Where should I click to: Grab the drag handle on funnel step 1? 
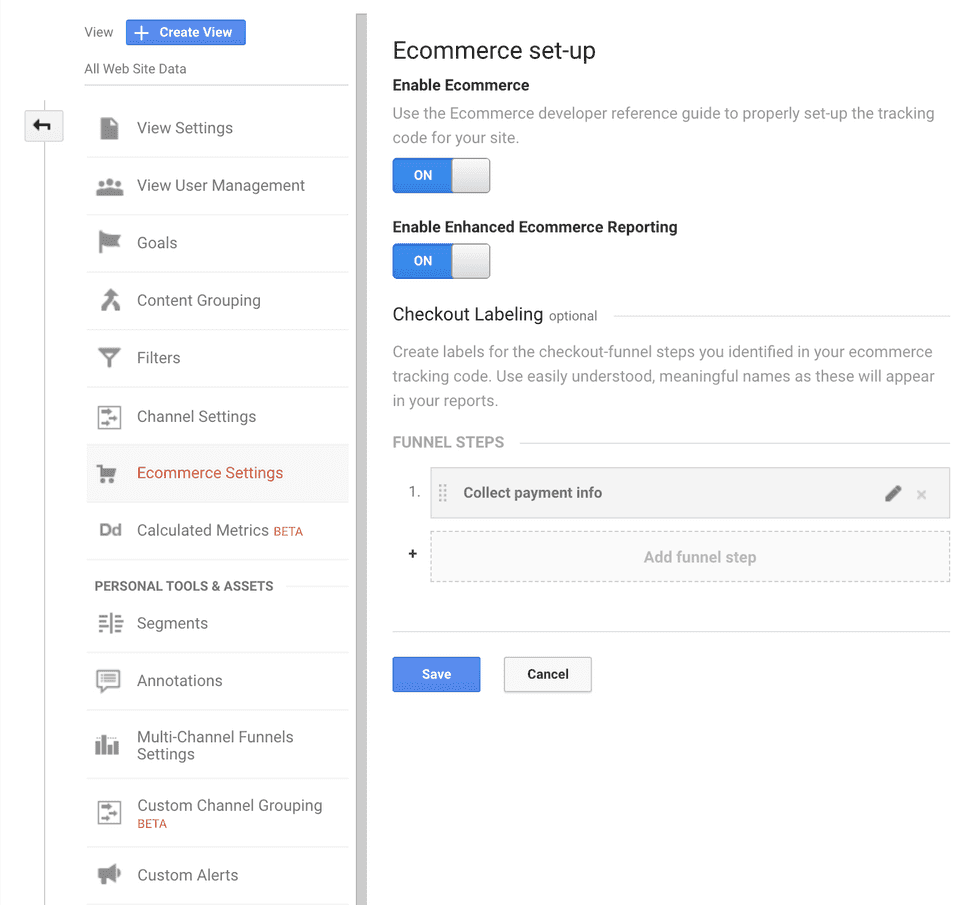pyautogui.click(x=443, y=493)
